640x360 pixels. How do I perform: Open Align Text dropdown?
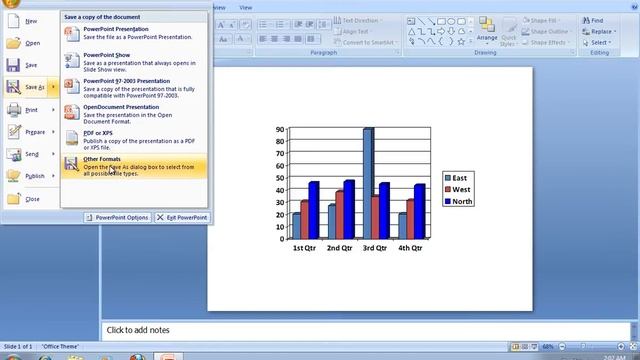pos(353,31)
